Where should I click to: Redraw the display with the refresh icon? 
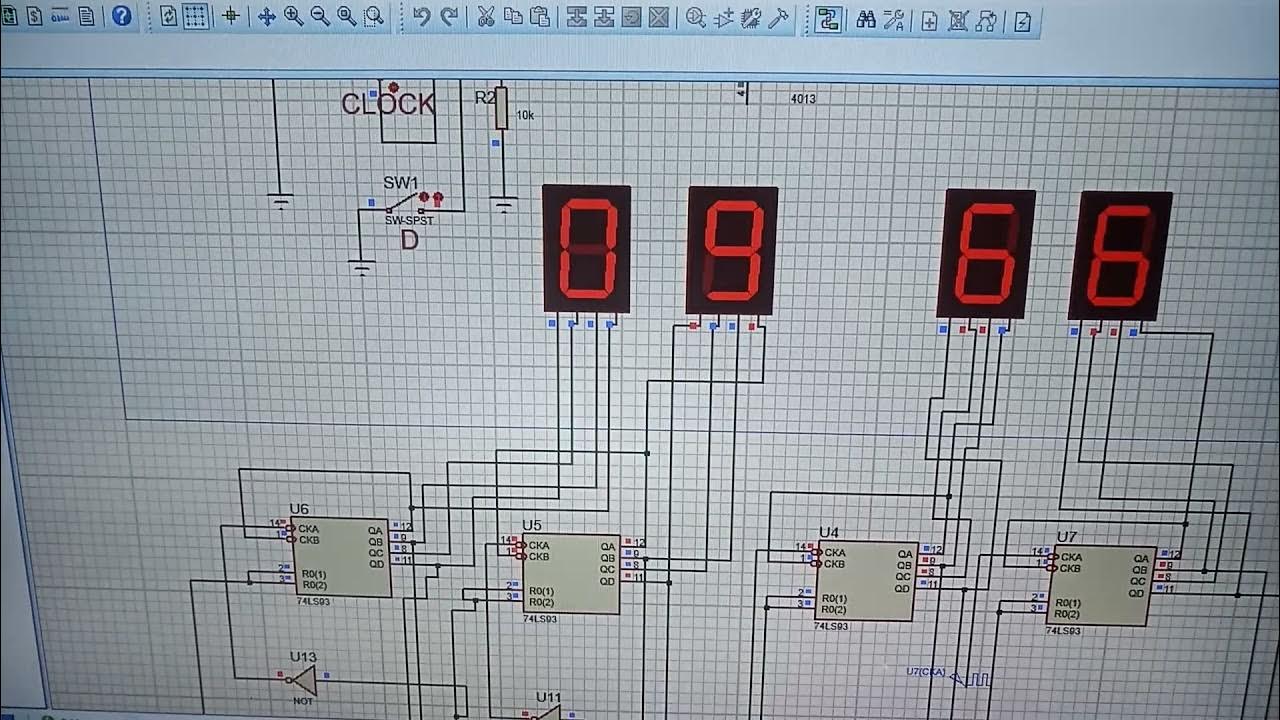tap(168, 16)
